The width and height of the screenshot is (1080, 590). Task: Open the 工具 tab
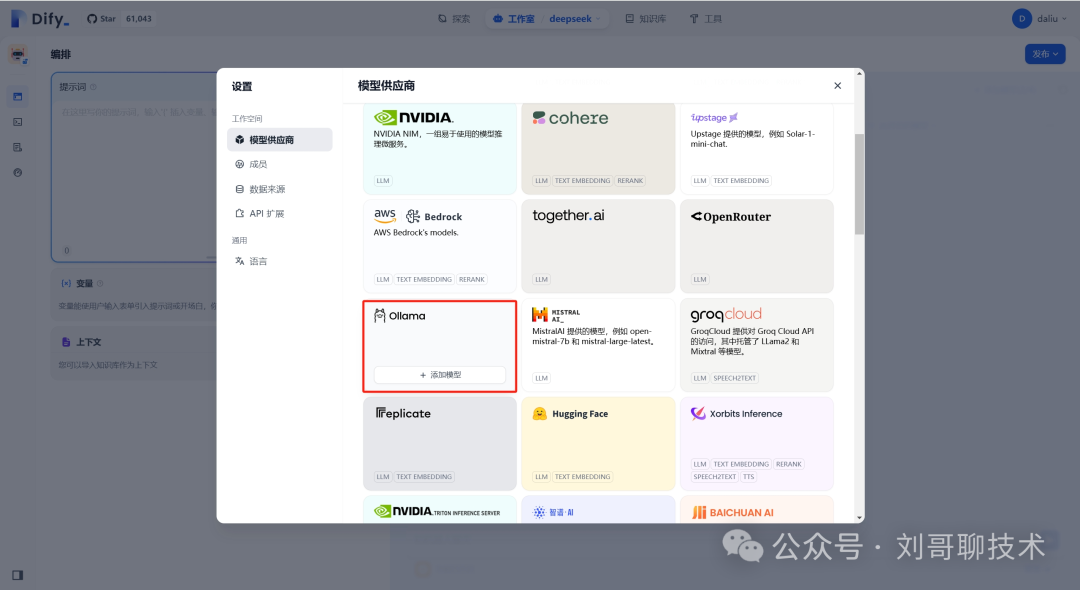click(x=706, y=19)
